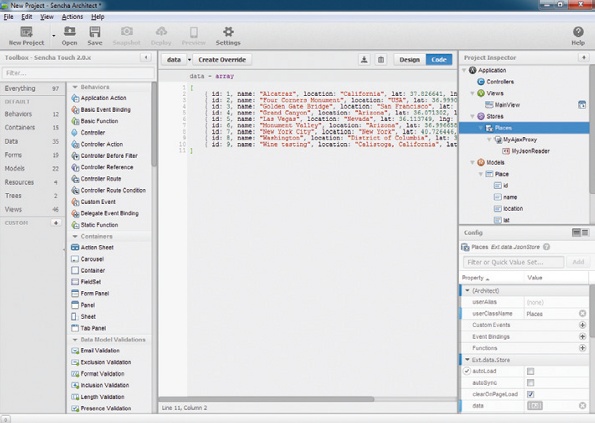The image size is (595, 423).
Task: Open the data dropdown arrow
Action: point(189,60)
